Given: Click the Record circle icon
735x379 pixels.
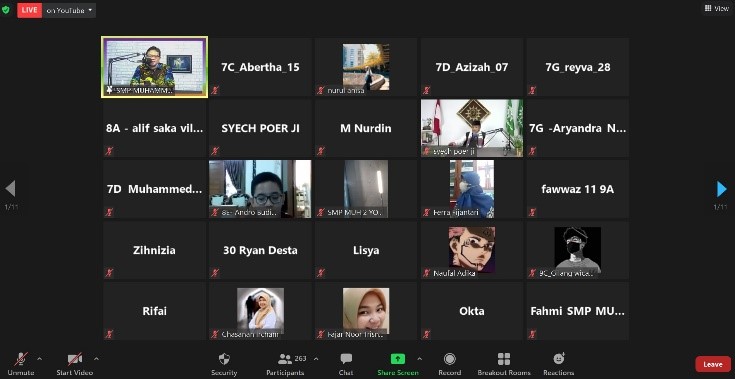Looking at the screenshot, I should coord(450,359).
